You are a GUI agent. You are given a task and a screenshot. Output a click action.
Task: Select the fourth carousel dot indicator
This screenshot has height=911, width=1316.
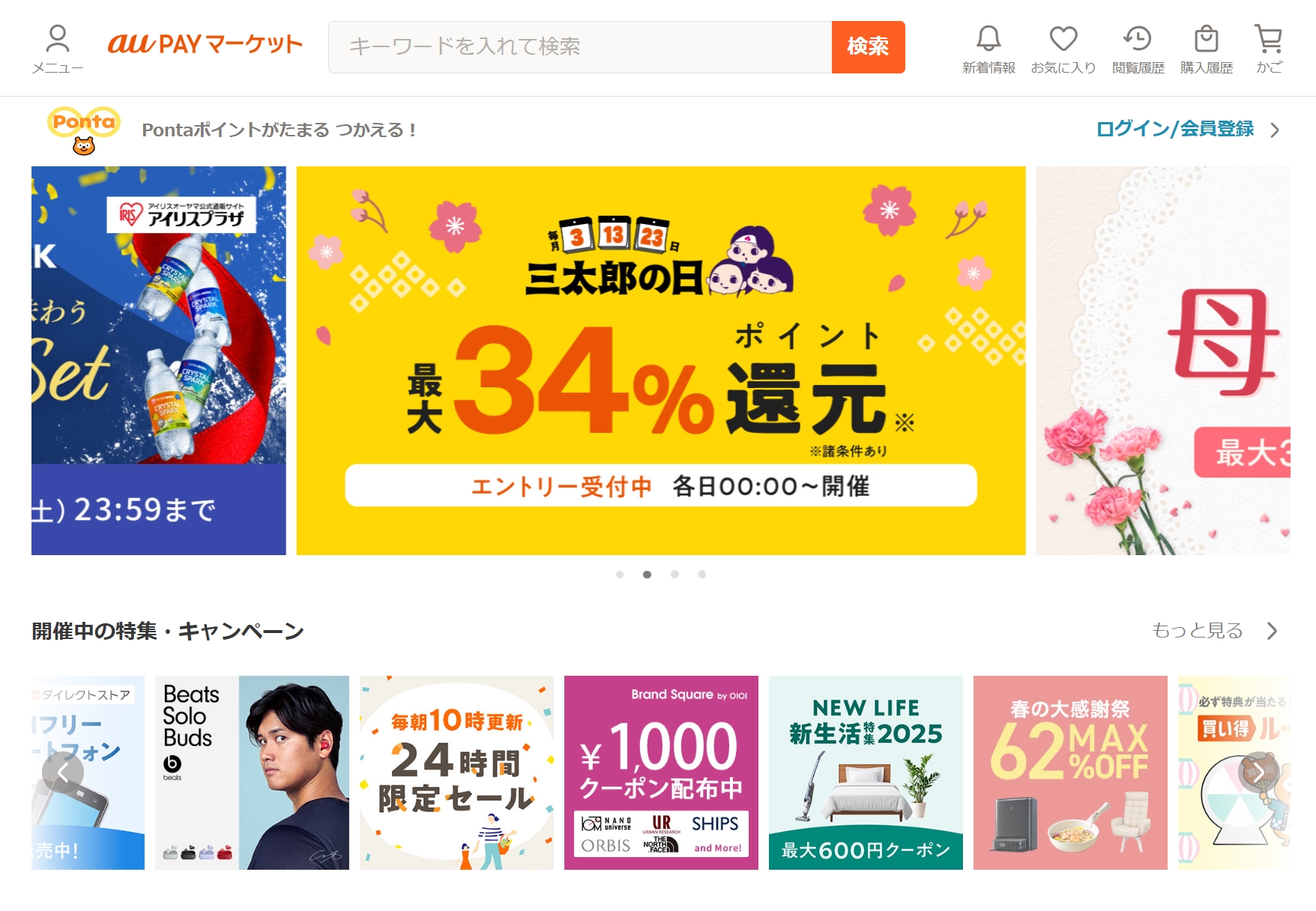tap(702, 575)
